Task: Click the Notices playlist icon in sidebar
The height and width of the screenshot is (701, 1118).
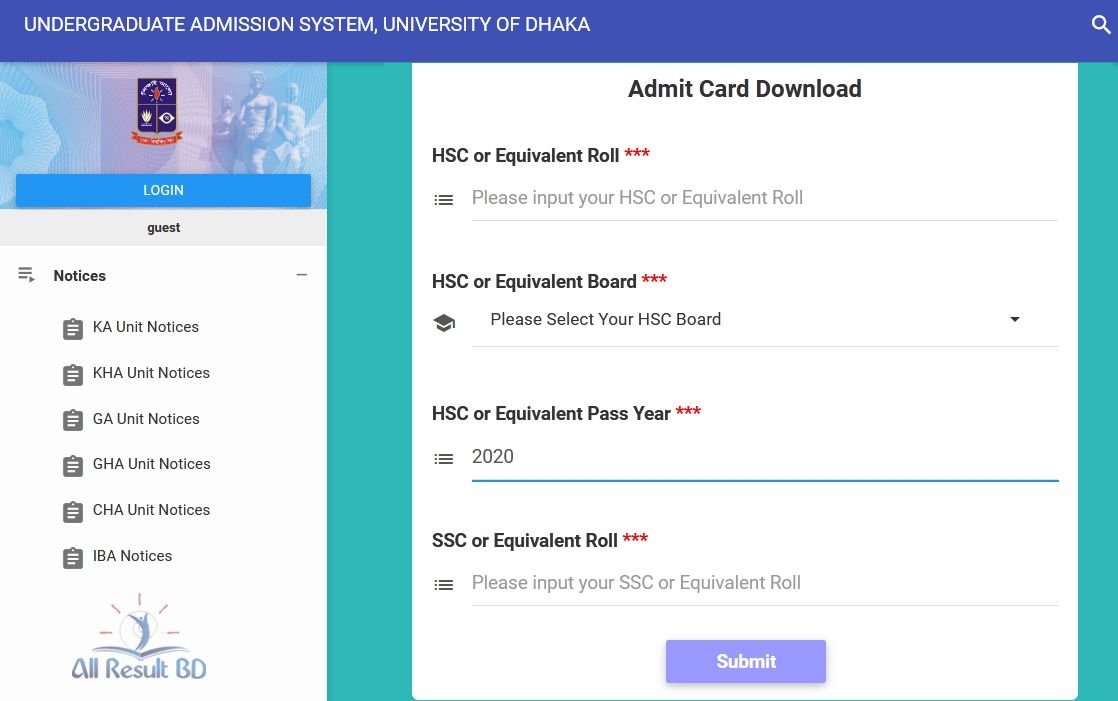Action: [26, 275]
